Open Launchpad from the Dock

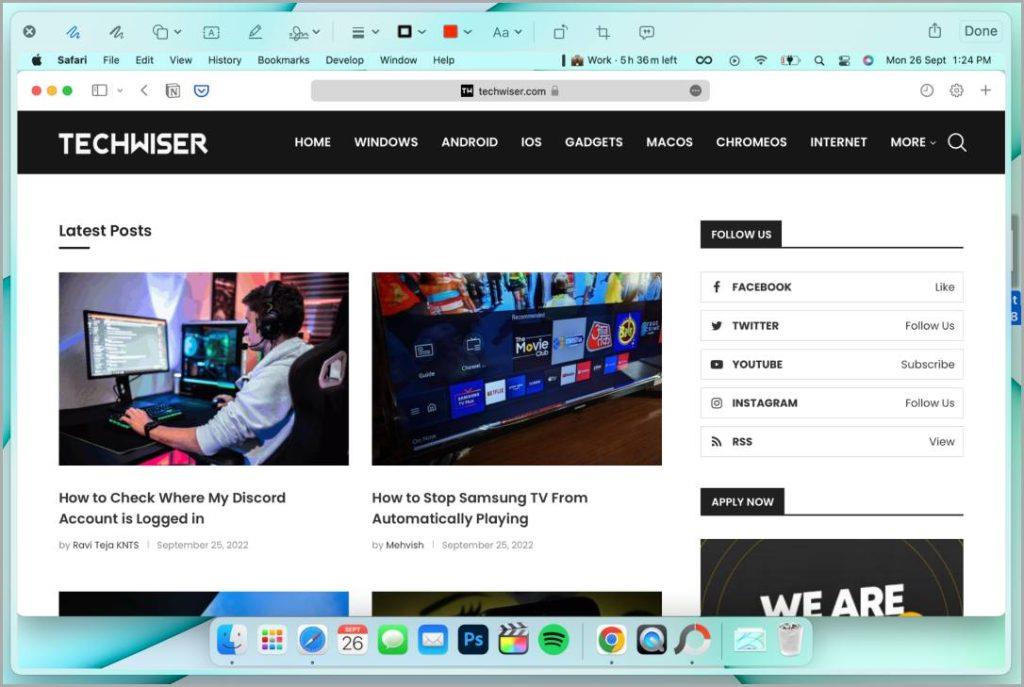tap(272, 640)
